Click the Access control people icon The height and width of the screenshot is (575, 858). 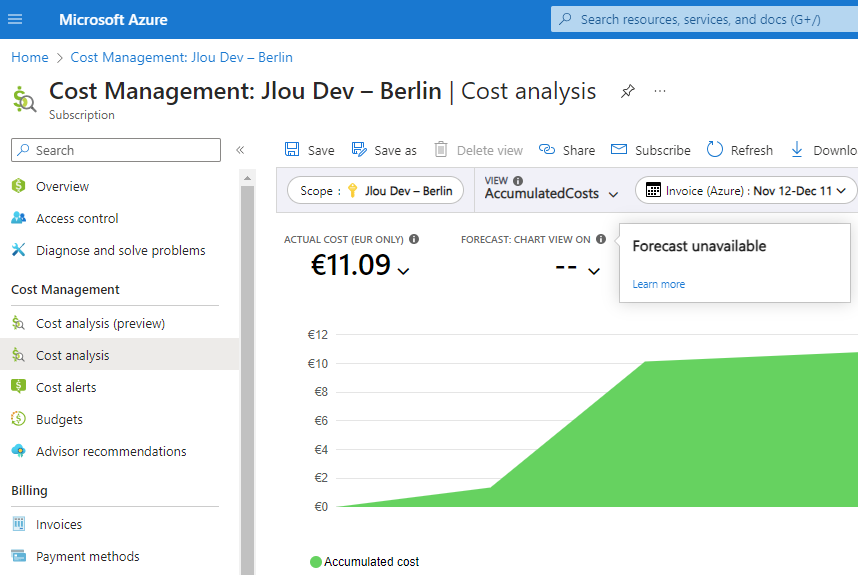(19, 218)
